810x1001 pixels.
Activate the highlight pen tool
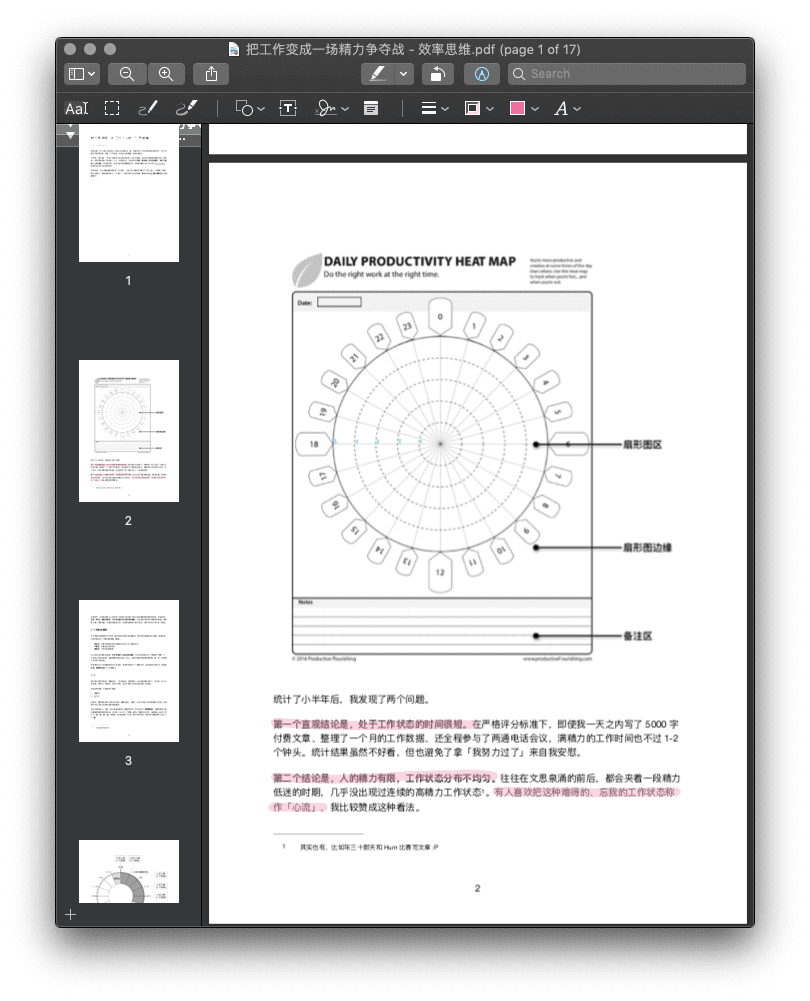pos(378,74)
